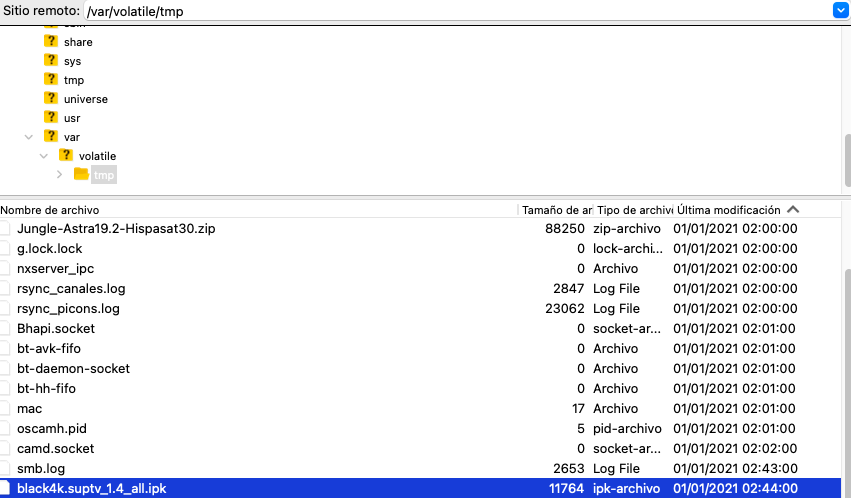Sort files by Última modificación column
Viewport: 851px width, 498px height.
(x=728, y=210)
